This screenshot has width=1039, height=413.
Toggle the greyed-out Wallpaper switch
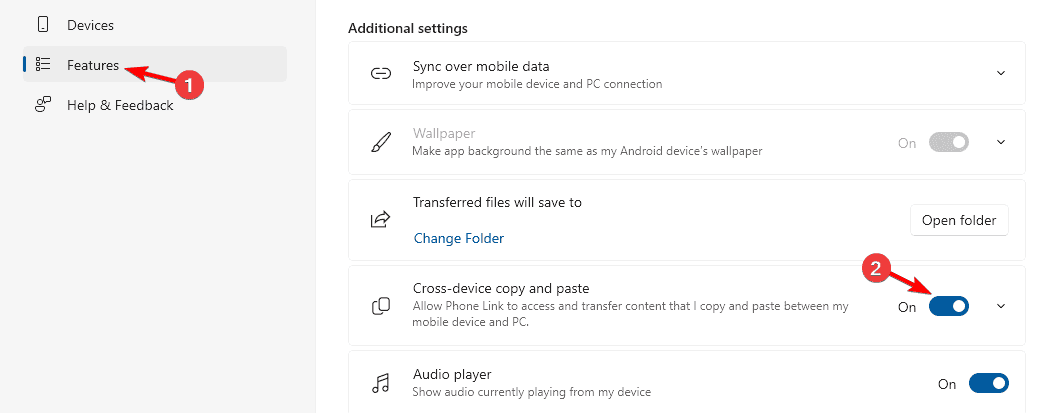pos(949,143)
